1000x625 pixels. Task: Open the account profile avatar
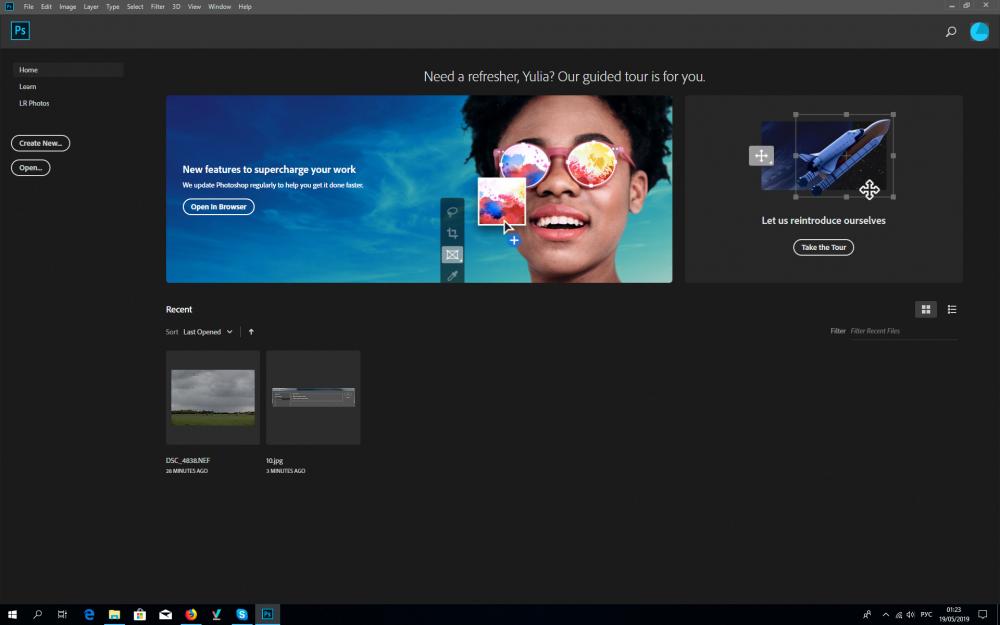pyautogui.click(x=979, y=31)
